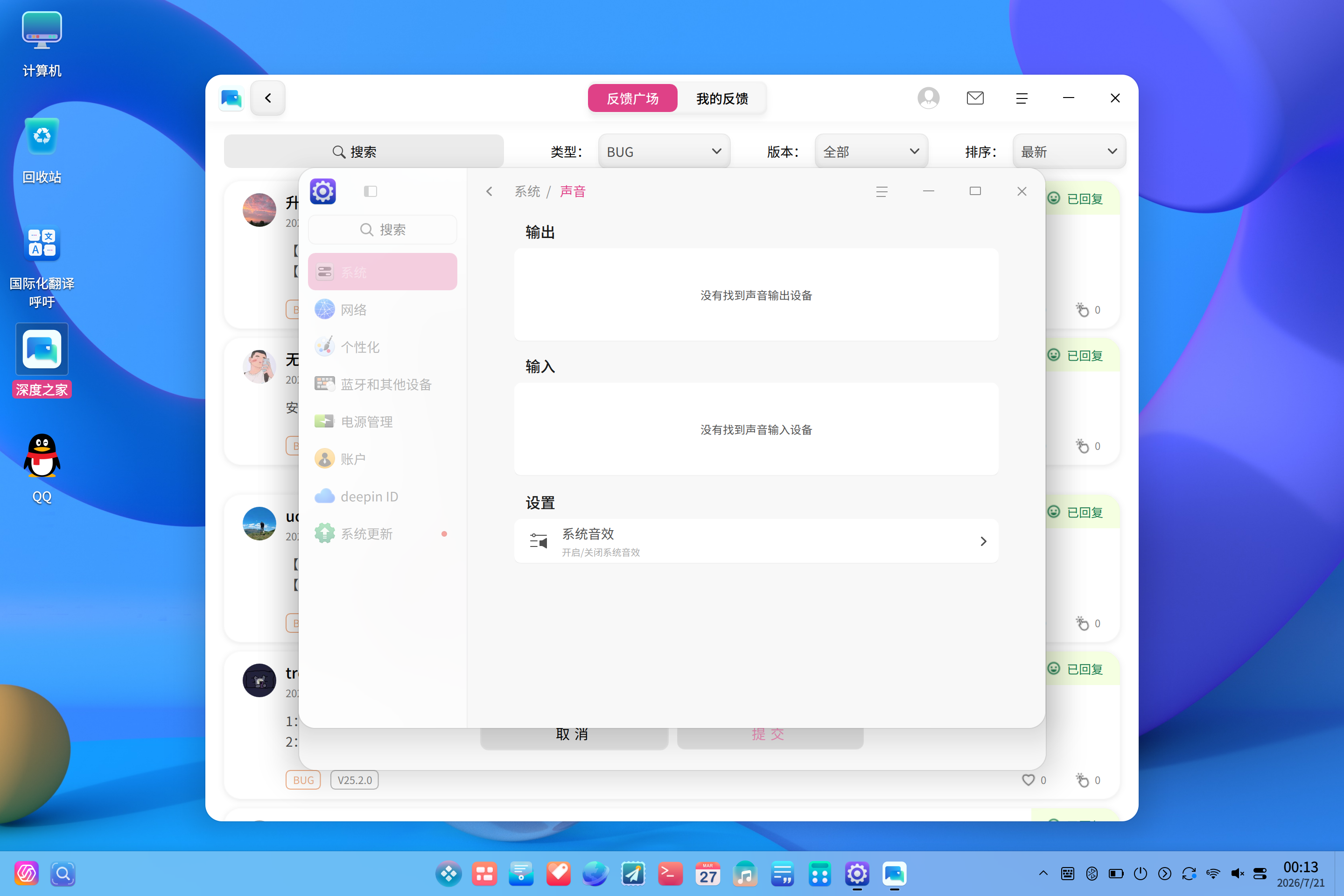Image resolution: width=1344 pixels, height=896 pixels.
Task: Open the settings window hamburger menu
Action: coord(882,191)
